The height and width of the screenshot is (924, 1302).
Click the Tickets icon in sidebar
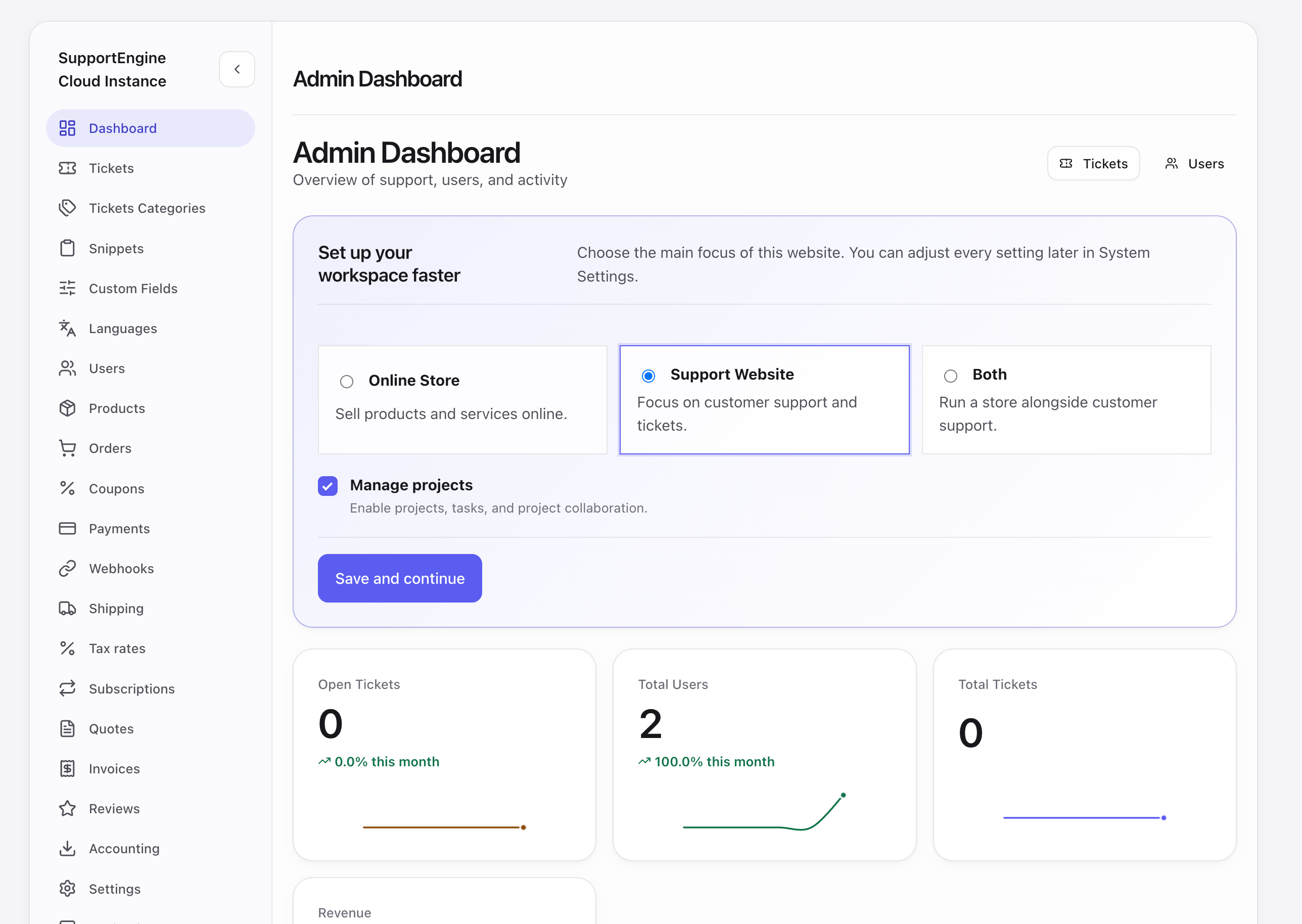tap(67, 168)
